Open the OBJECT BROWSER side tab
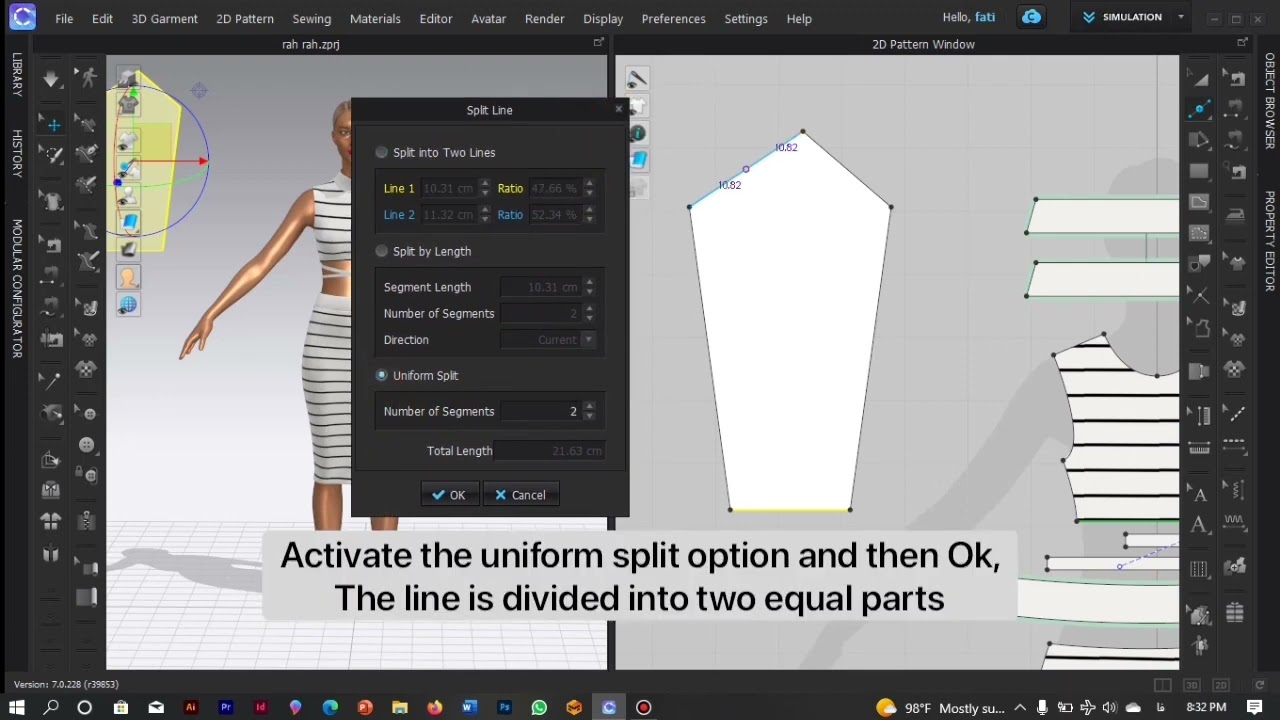This screenshot has width=1280, height=720. coord(1270,101)
